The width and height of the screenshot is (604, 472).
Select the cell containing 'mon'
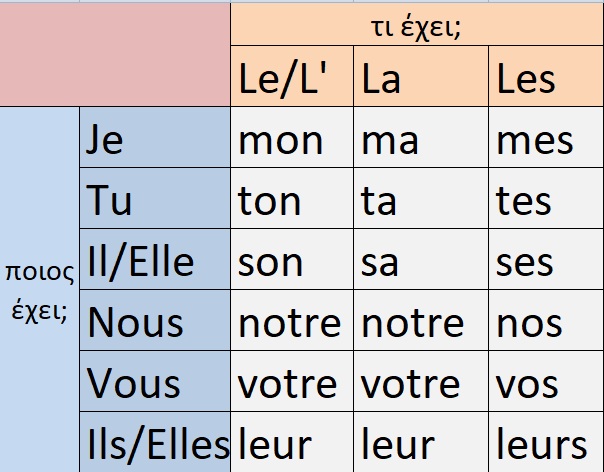coord(292,137)
